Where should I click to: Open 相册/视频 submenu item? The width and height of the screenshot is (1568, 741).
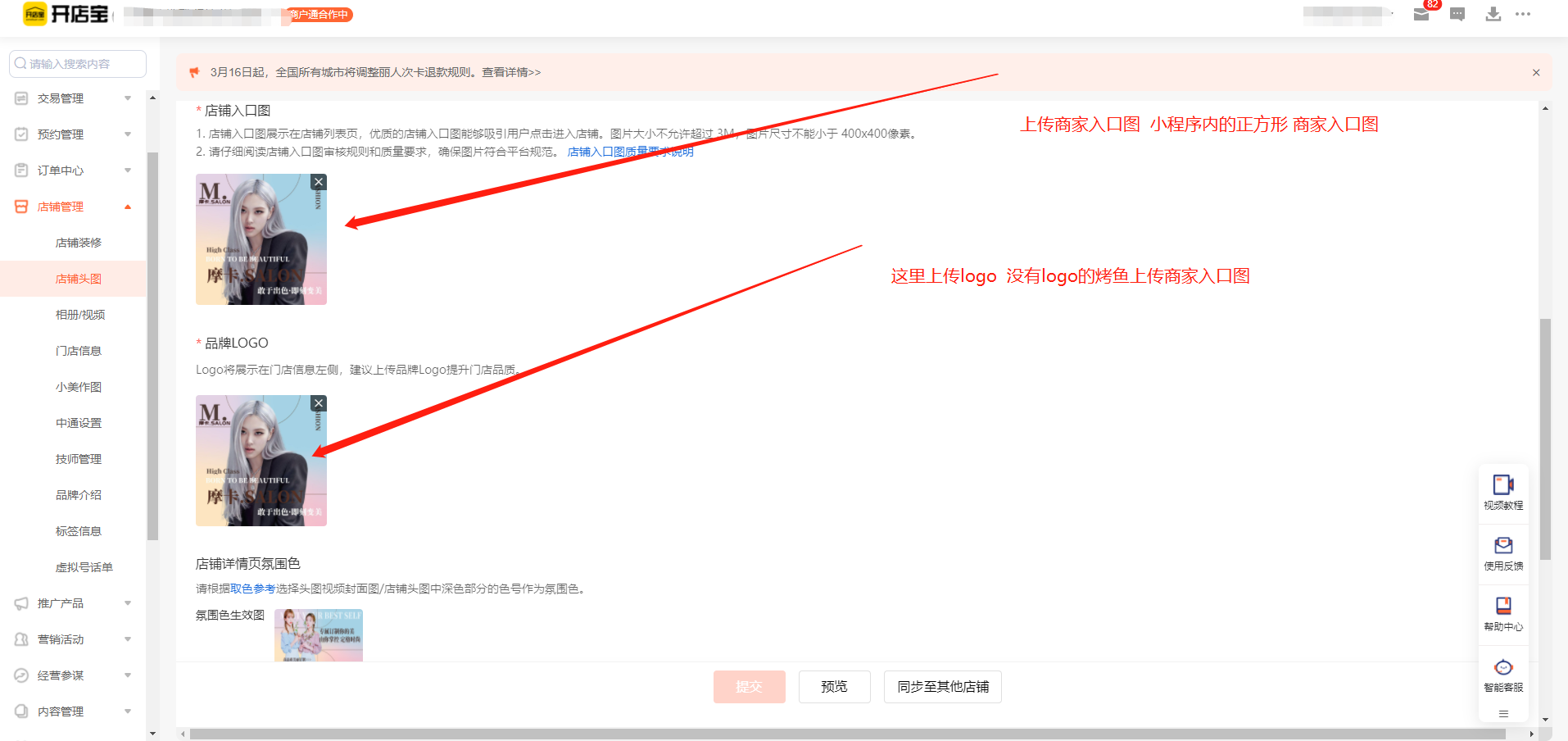tap(80, 315)
